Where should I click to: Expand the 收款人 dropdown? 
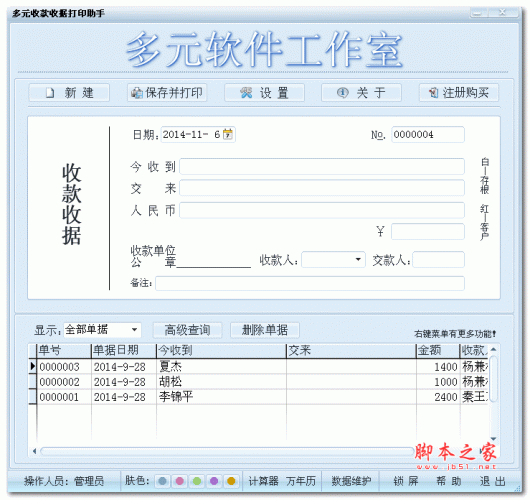358,259
